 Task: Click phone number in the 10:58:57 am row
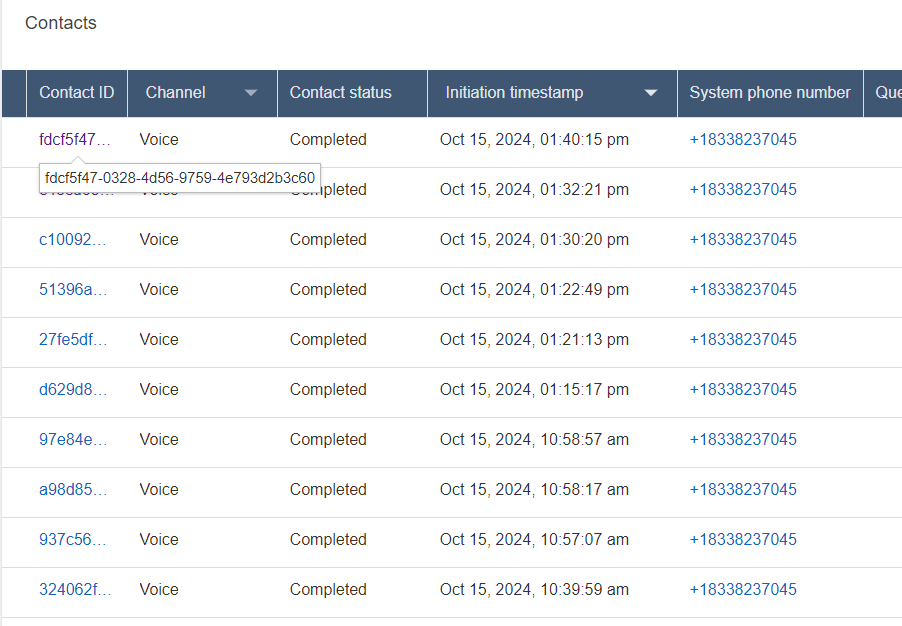743,440
